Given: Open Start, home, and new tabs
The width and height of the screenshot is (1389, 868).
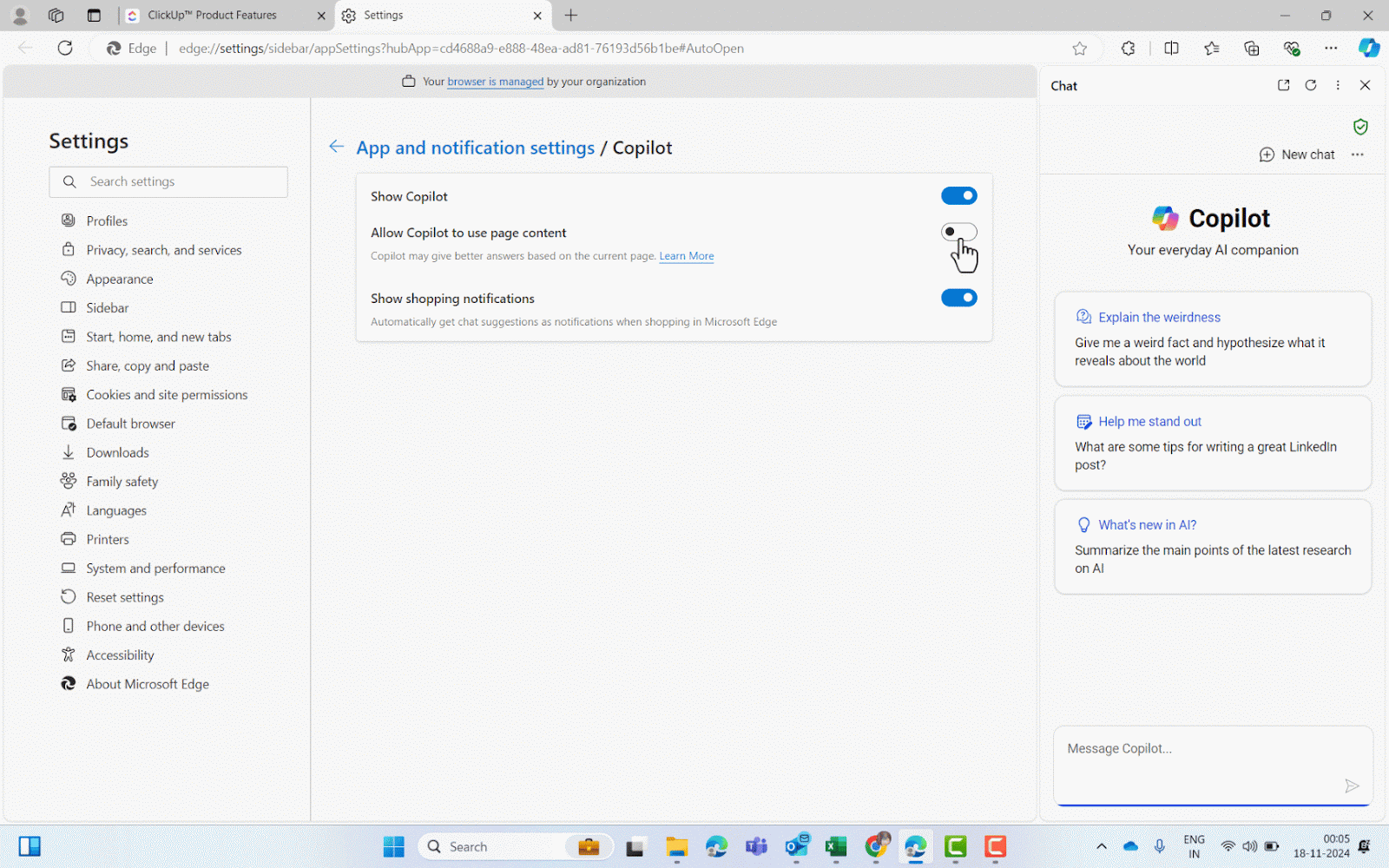Looking at the screenshot, I should tap(159, 337).
